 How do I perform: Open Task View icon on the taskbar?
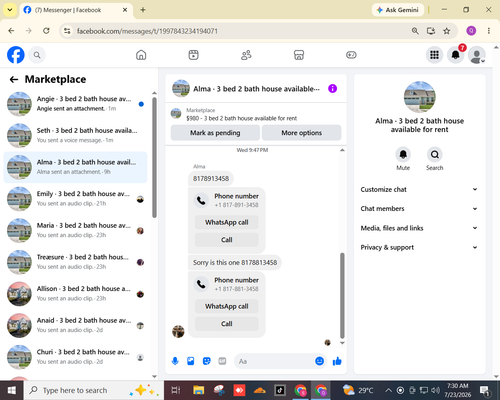(x=176, y=390)
